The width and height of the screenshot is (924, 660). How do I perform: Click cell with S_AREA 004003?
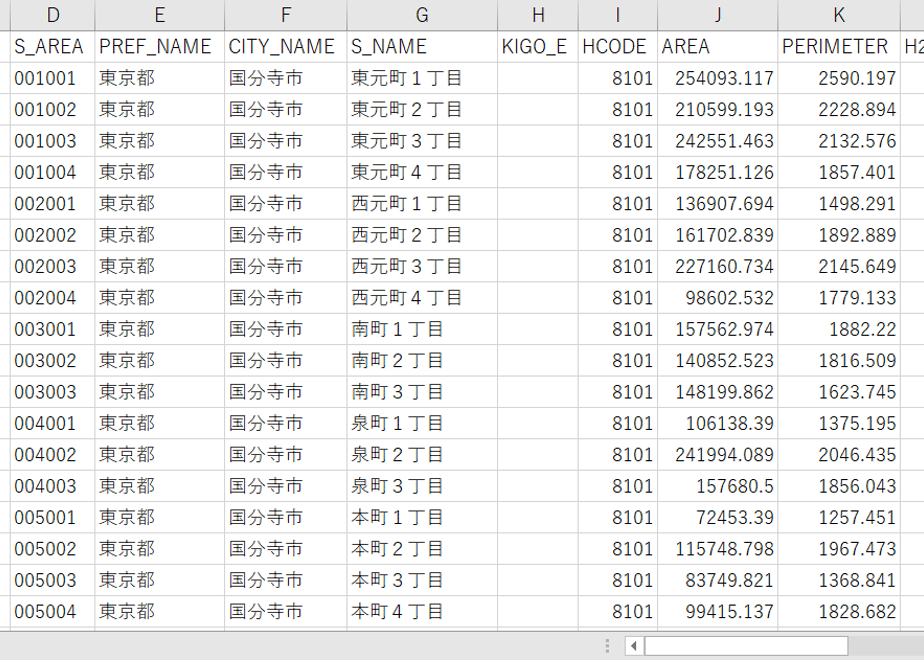point(52,486)
